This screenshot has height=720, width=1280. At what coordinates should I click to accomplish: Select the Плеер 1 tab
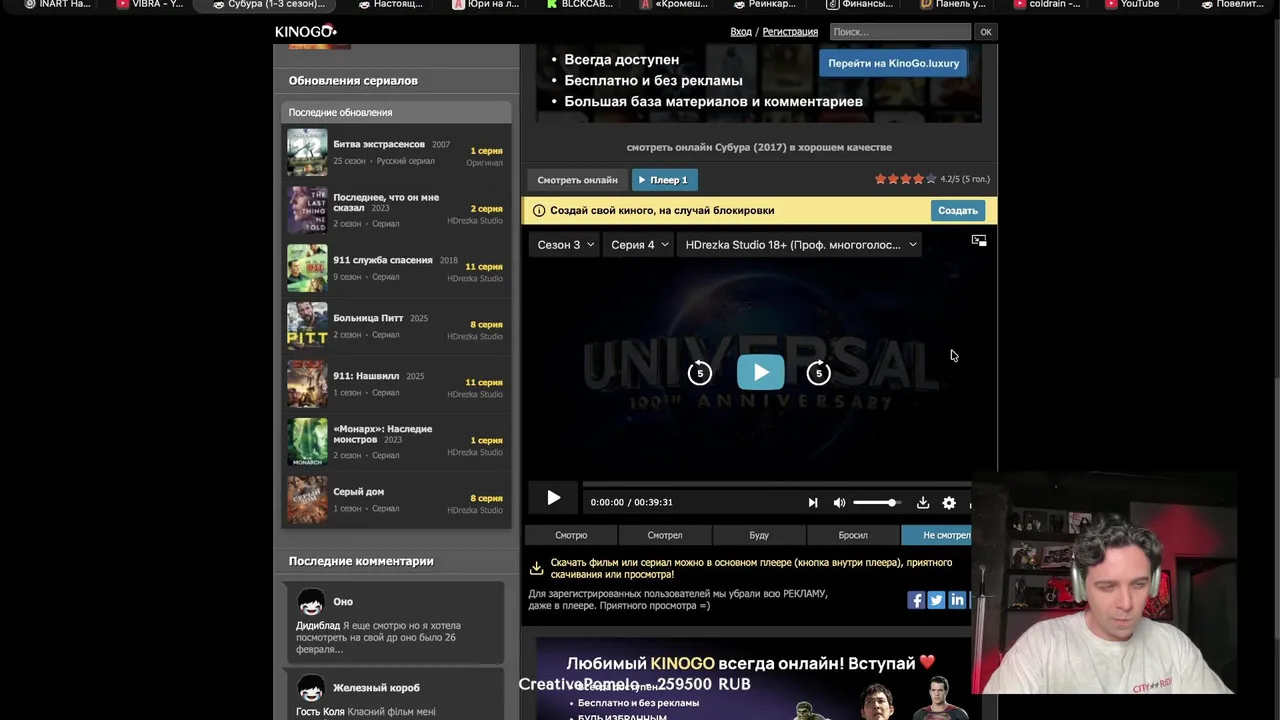click(x=664, y=180)
